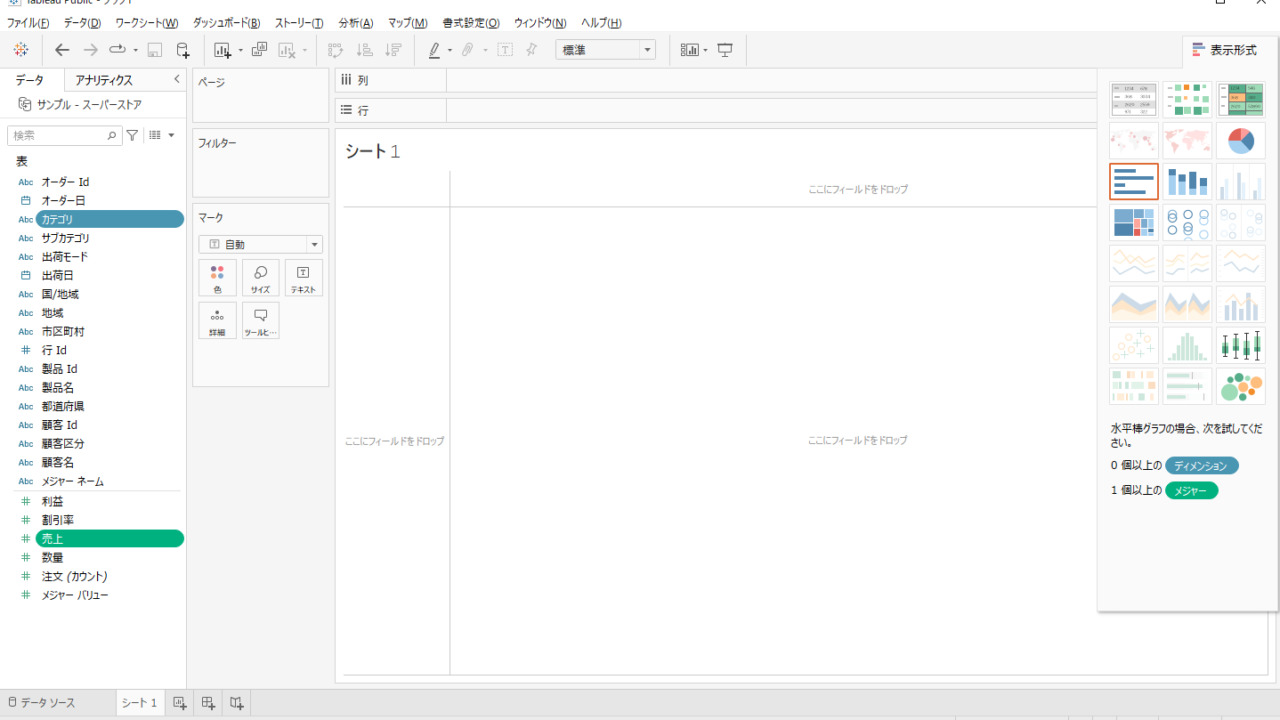Click the サンプル - スーパーストア data source
Viewport: 1280px width, 720px height.
pyautogui.click(x=89, y=104)
